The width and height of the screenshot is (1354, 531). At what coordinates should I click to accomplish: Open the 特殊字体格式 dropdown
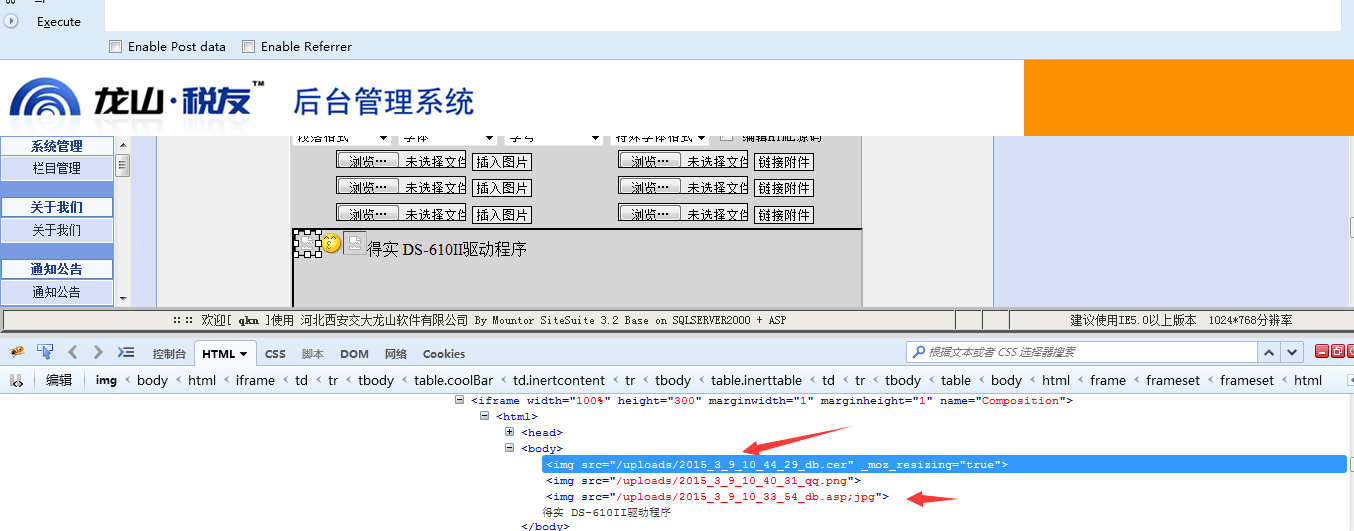pos(661,138)
